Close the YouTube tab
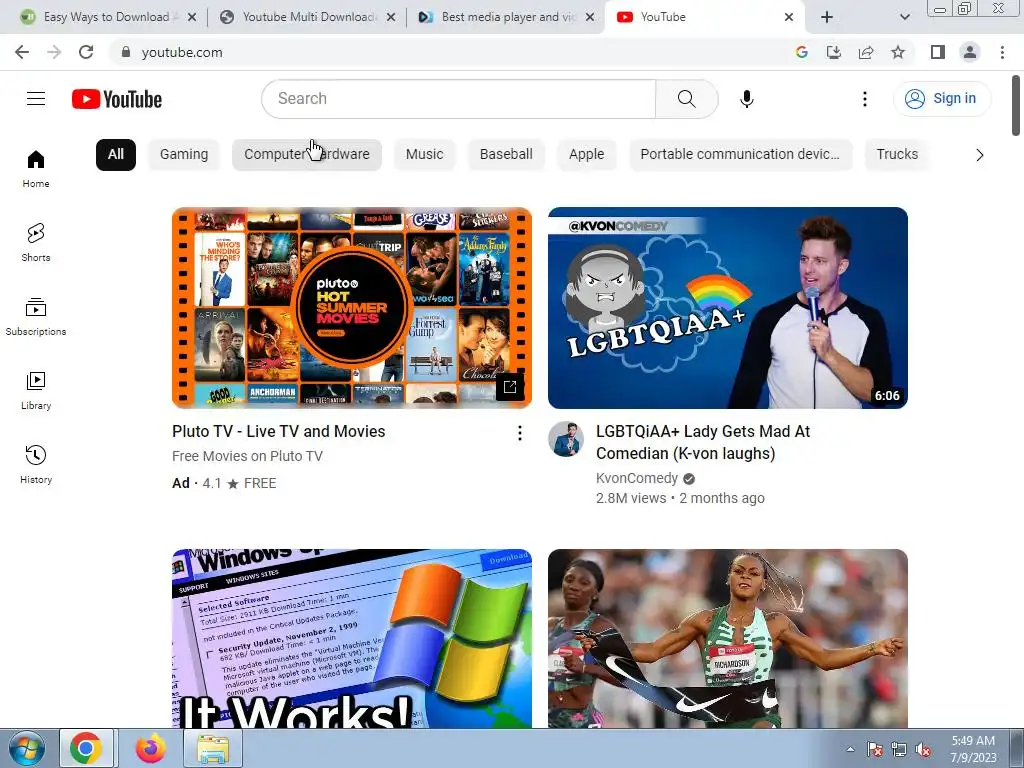This screenshot has height=768, width=1024. click(x=788, y=17)
